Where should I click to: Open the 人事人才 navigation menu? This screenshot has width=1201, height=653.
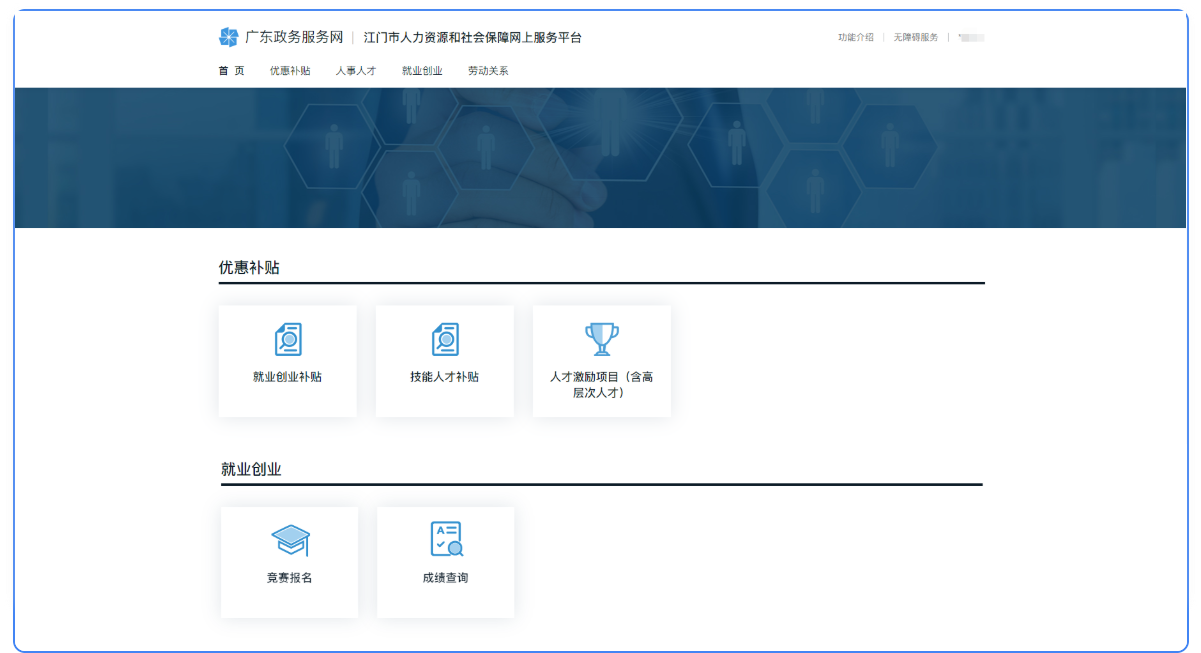pos(356,71)
